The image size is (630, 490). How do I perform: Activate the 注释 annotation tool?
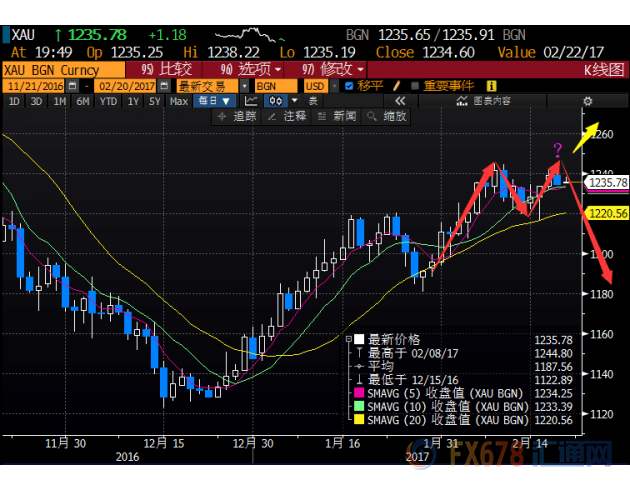click(x=287, y=116)
